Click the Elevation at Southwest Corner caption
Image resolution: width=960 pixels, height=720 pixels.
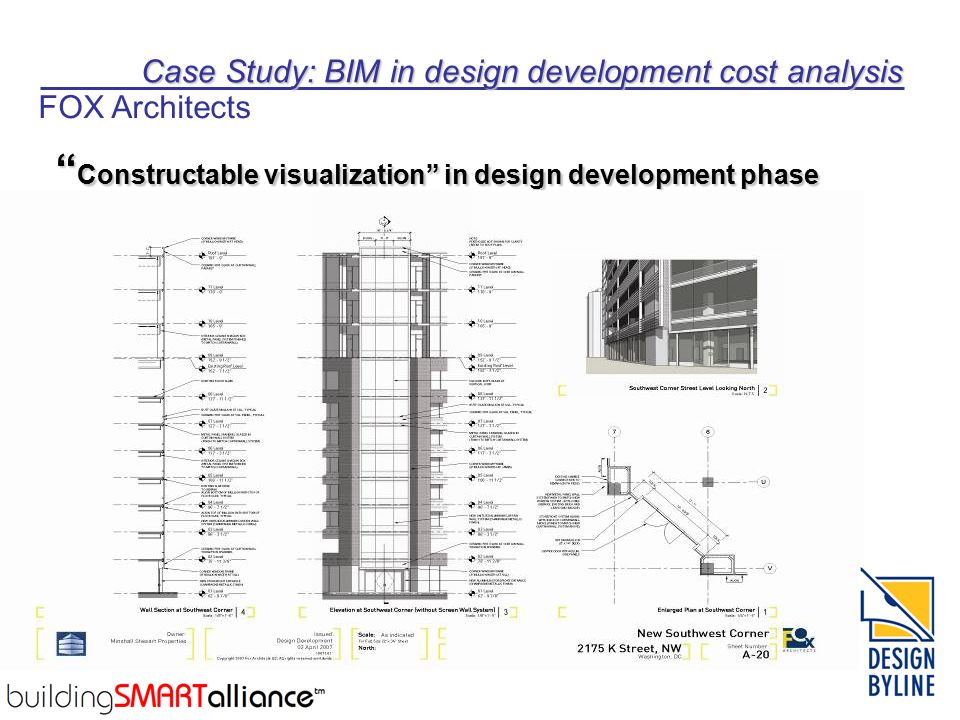412,610
